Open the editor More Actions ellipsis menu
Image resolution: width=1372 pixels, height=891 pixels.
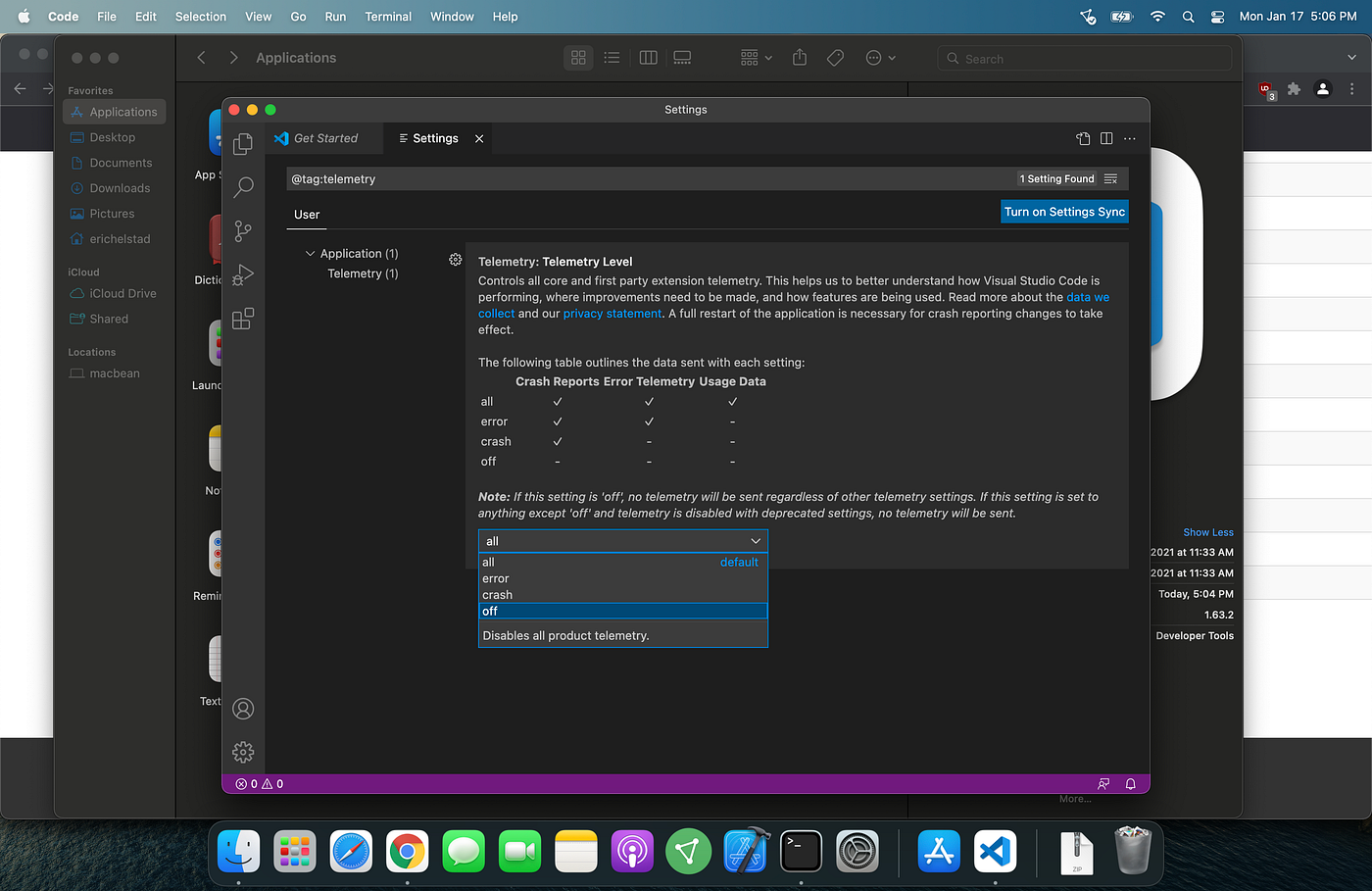coord(1129,138)
